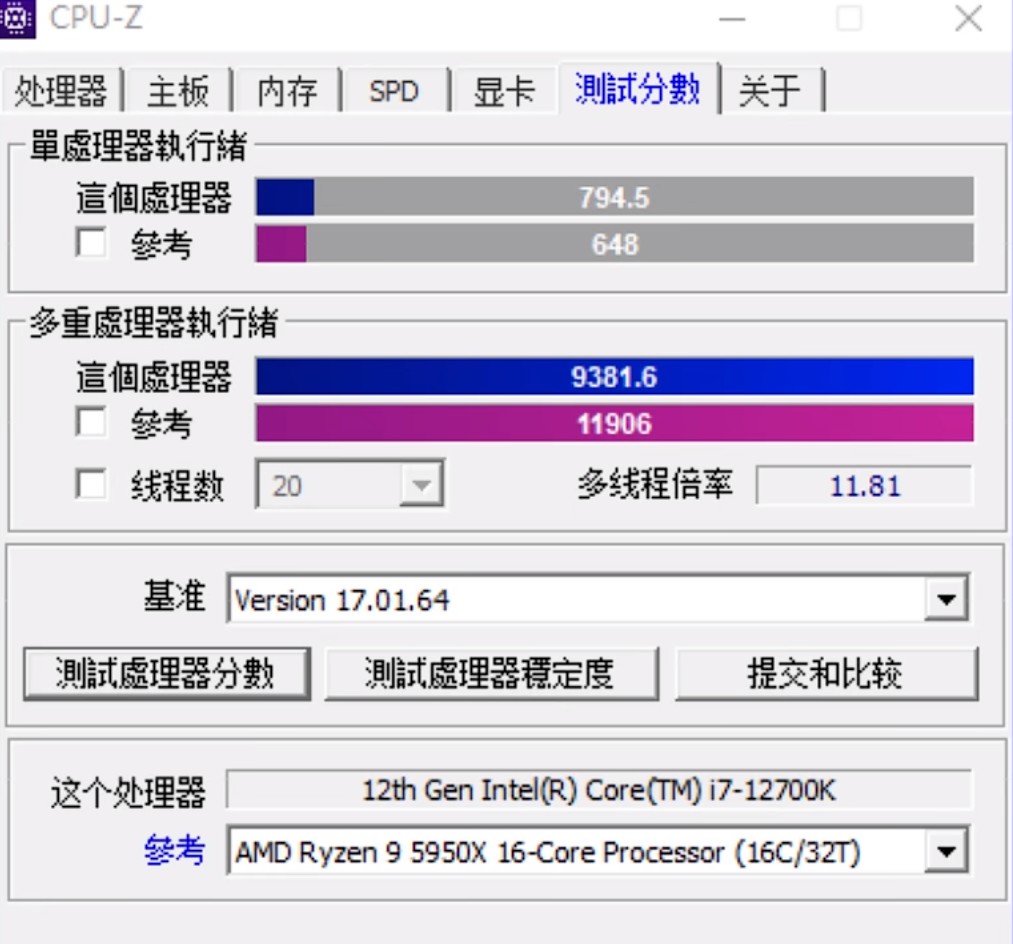This screenshot has height=944, width=1013.
Task: Click the 基准 label
Action: coord(174,596)
